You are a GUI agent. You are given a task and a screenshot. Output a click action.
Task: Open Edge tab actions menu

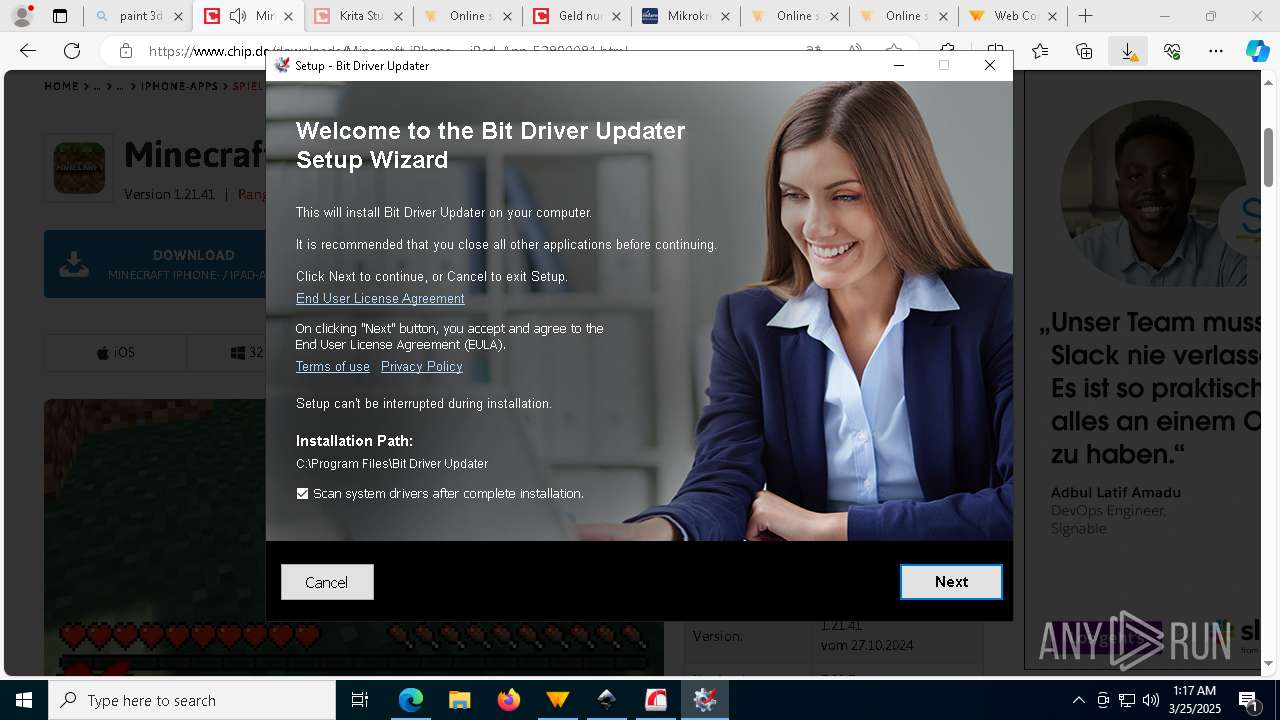click(x=60, y=16)
